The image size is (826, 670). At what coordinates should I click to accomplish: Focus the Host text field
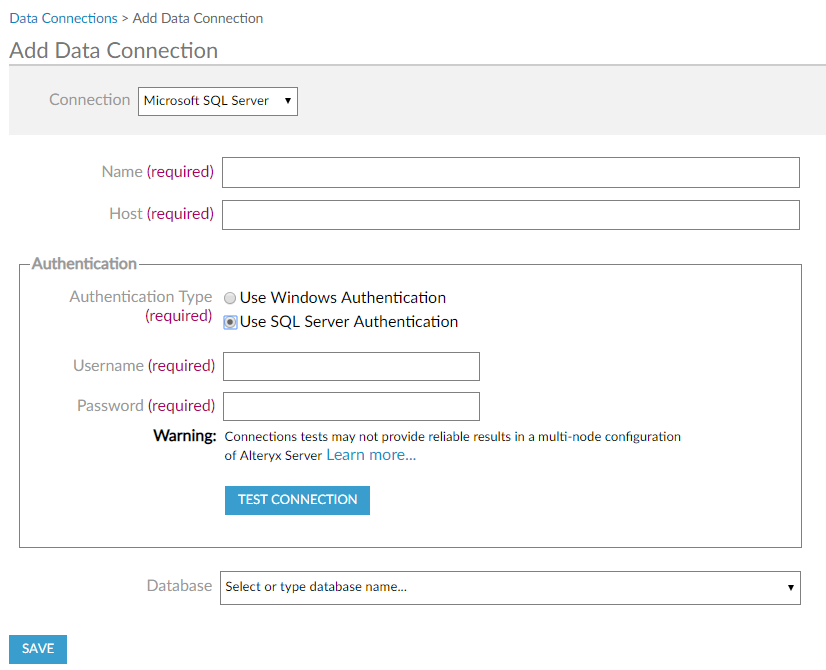point(510,215)
